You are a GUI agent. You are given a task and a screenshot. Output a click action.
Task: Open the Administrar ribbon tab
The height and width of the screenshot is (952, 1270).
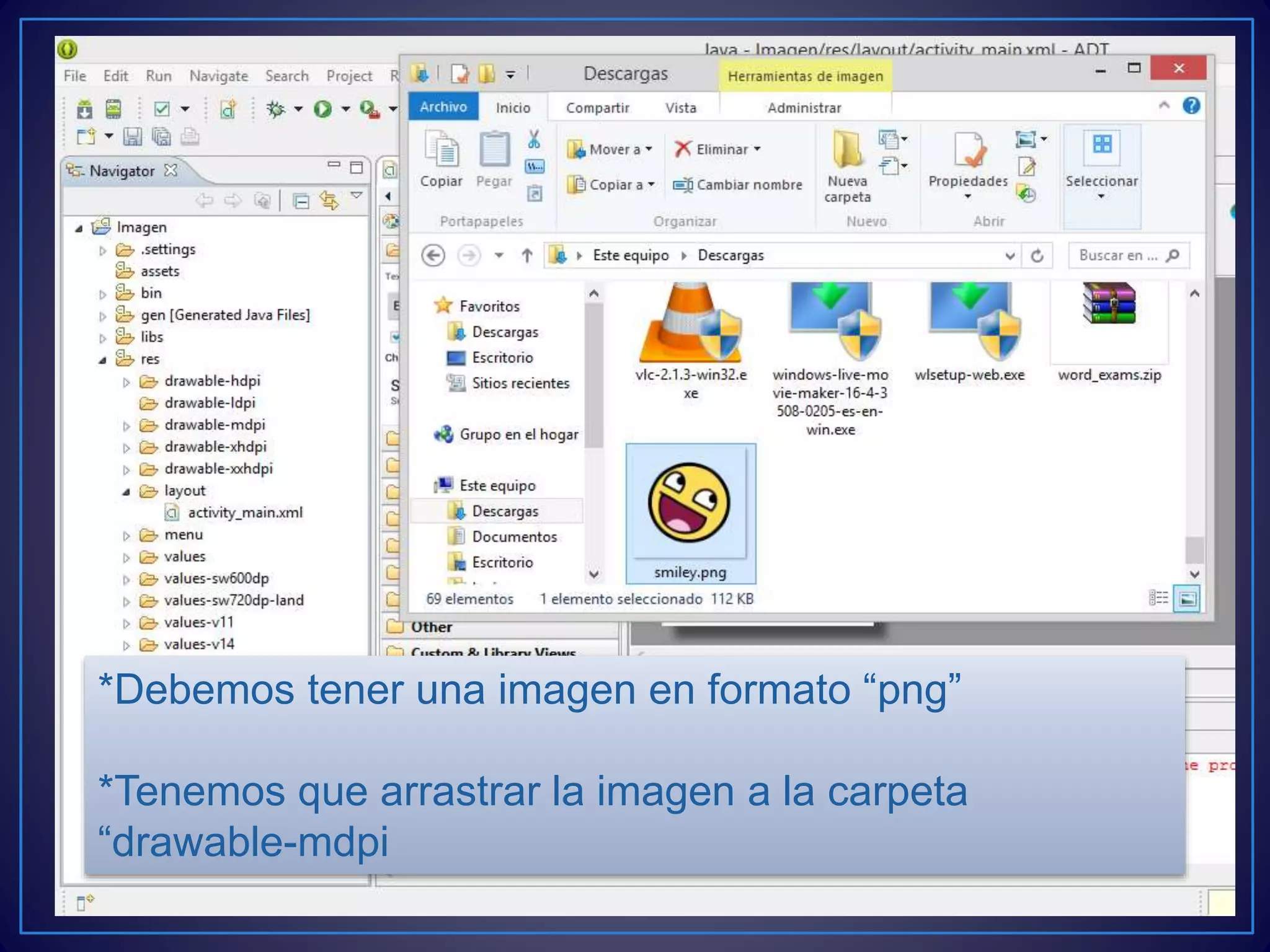[x=804, y=108]
